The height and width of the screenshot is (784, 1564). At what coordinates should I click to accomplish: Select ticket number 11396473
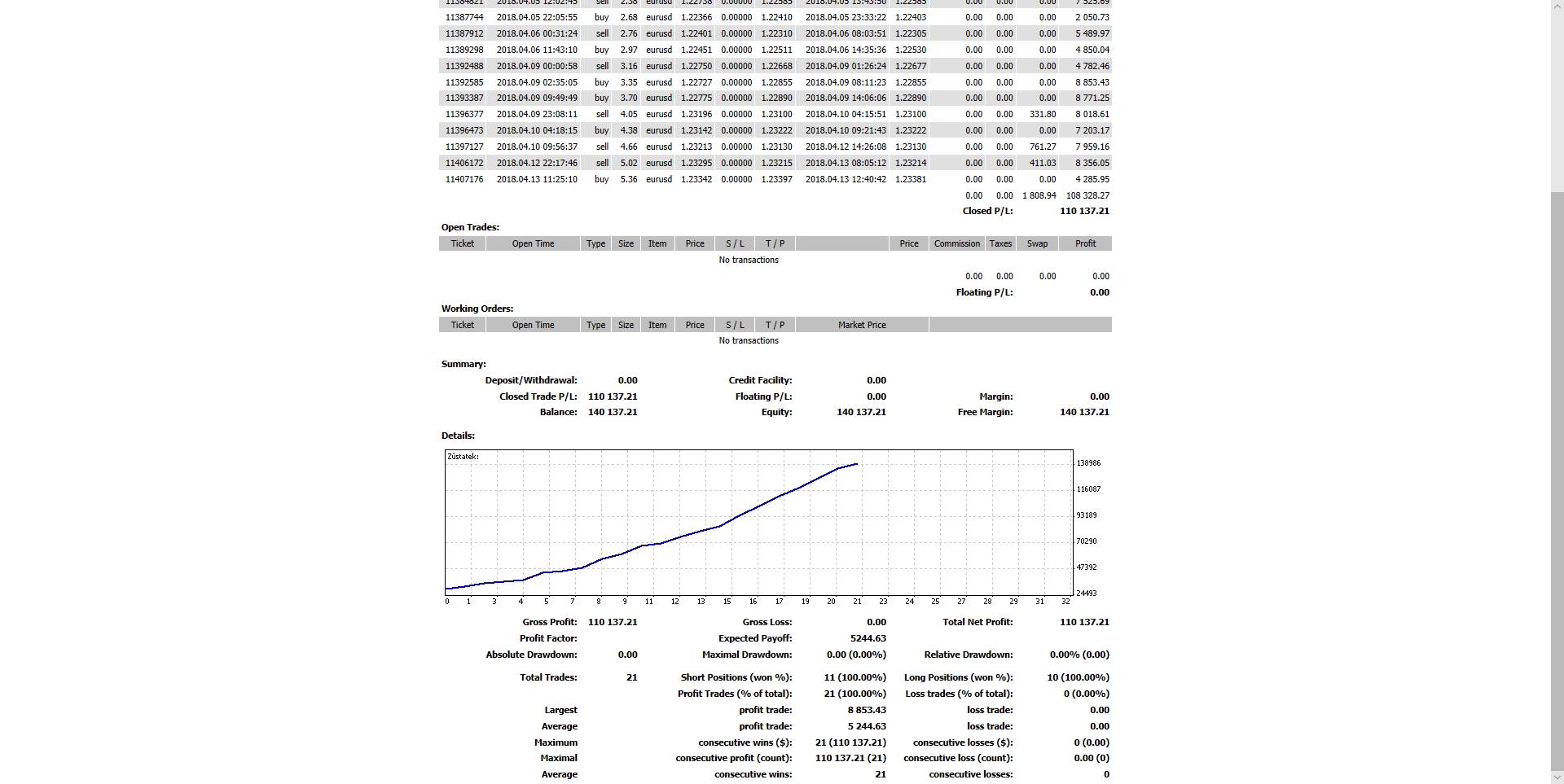tap(464, 130)
